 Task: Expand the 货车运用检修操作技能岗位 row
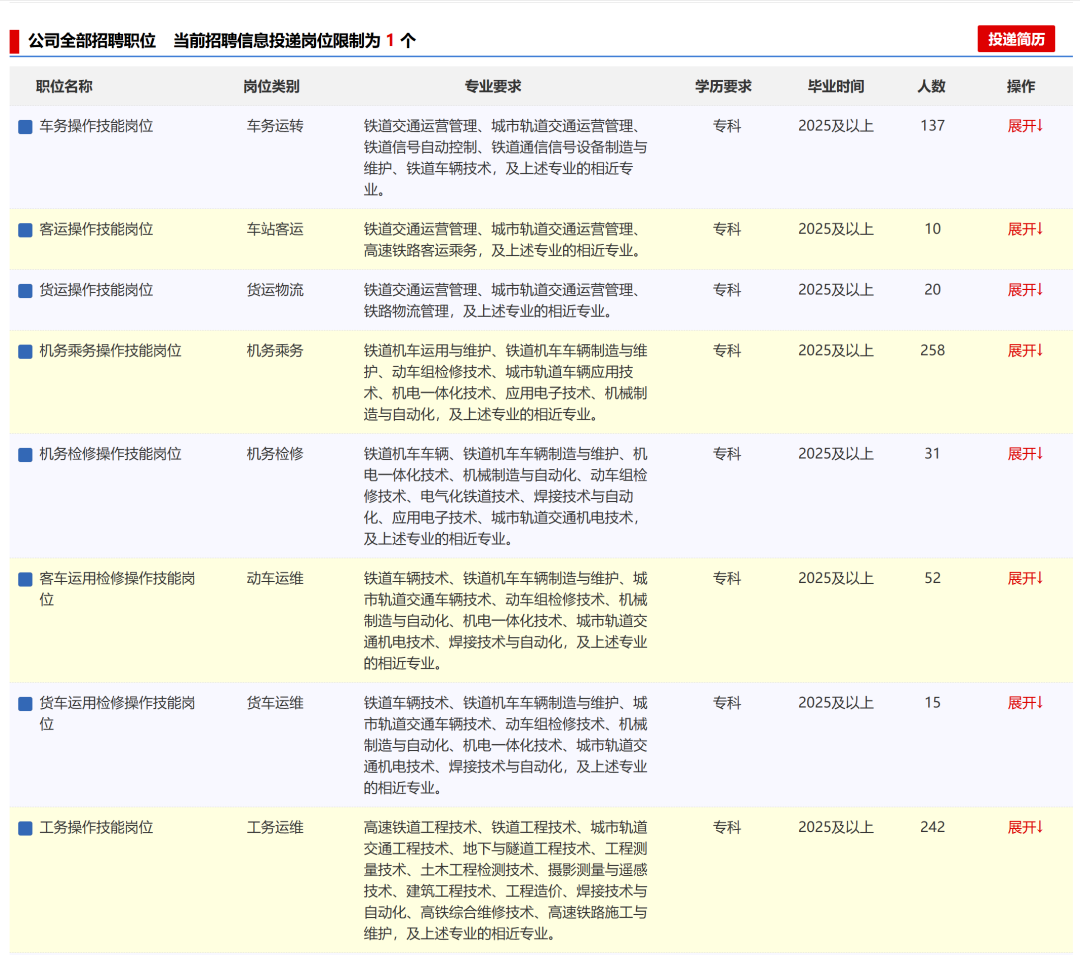1025,703
